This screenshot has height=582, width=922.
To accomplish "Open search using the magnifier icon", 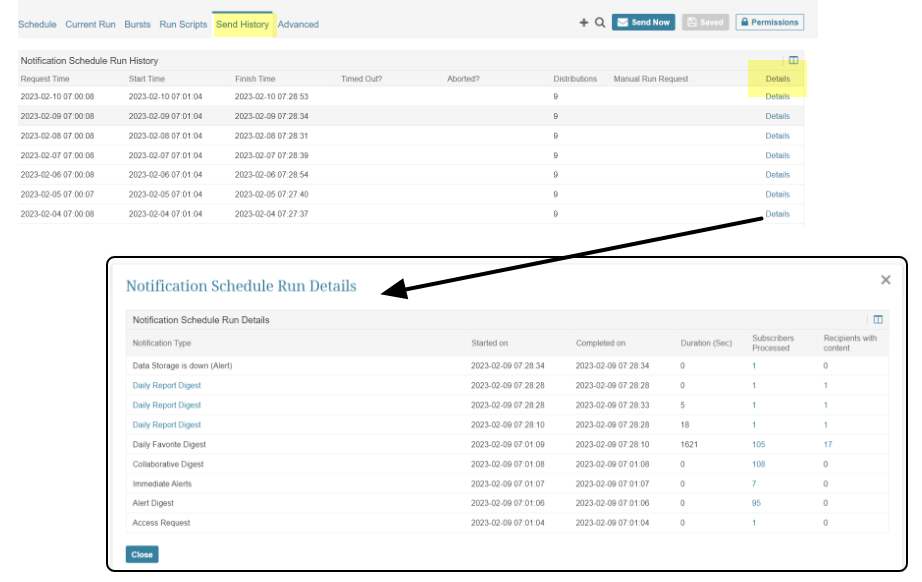I will (x=600, y=20).
